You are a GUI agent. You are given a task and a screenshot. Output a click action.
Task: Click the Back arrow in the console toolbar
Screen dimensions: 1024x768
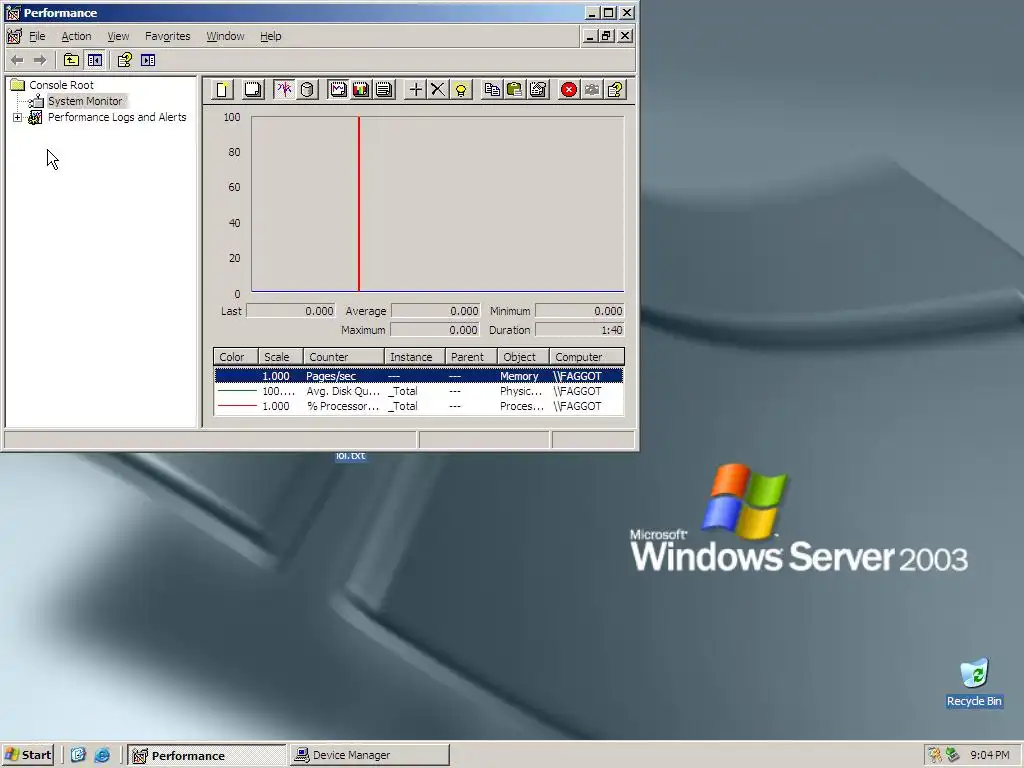click(18, 60)
